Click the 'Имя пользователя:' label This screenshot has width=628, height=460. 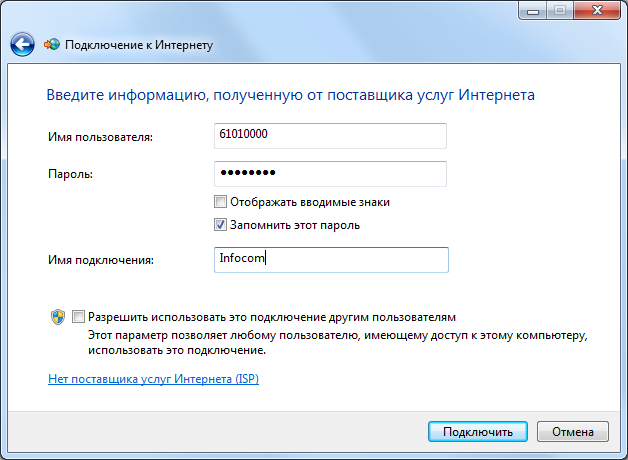99,136
